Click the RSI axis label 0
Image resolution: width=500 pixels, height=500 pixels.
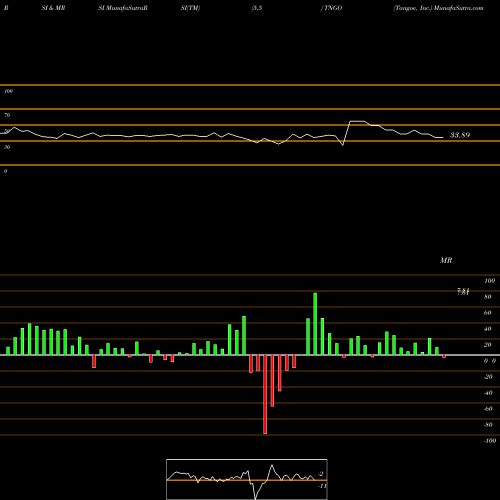[5, 171]
